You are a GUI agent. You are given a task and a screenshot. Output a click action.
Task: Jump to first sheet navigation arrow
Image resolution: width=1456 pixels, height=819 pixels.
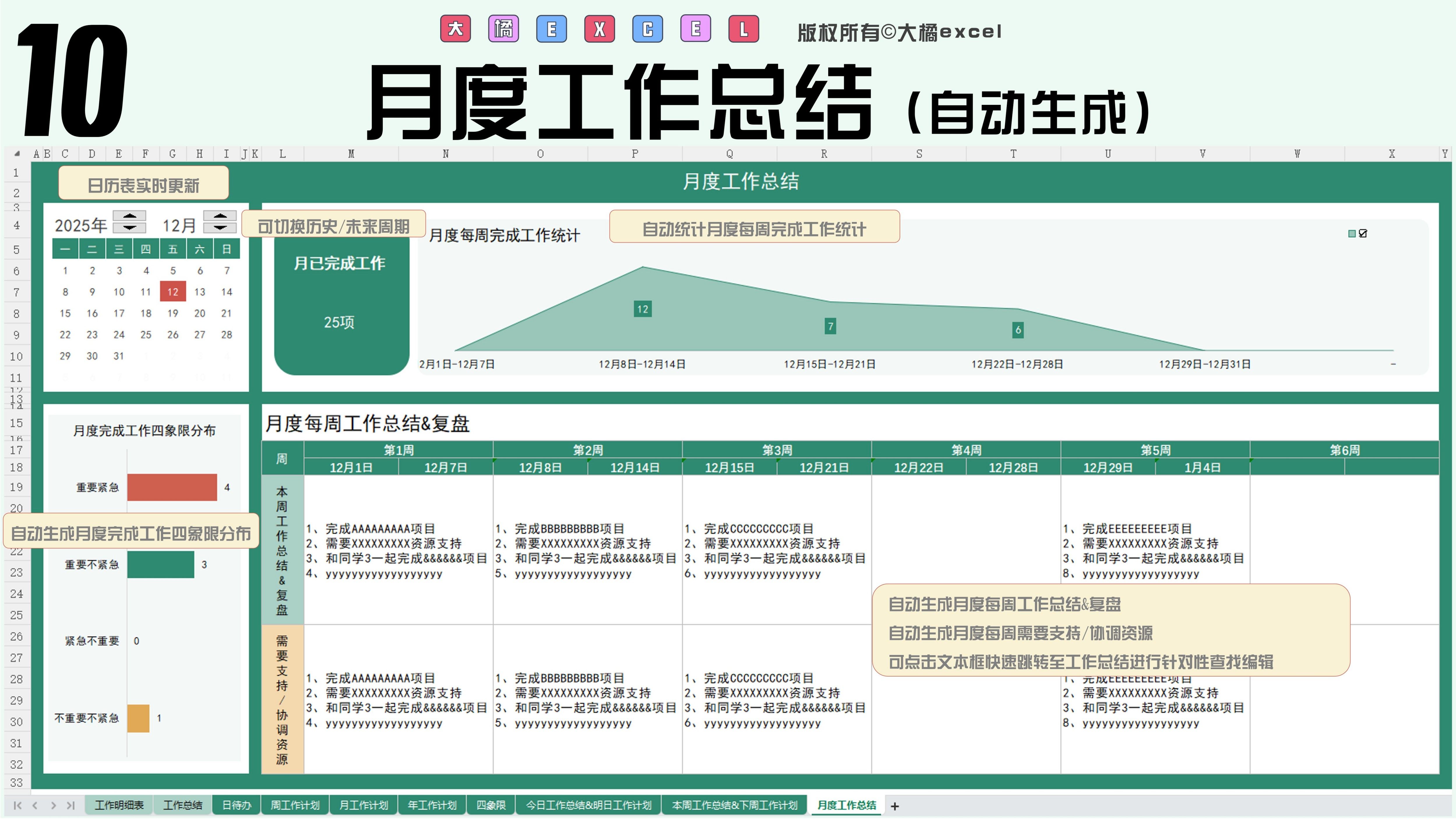[17, 805]
